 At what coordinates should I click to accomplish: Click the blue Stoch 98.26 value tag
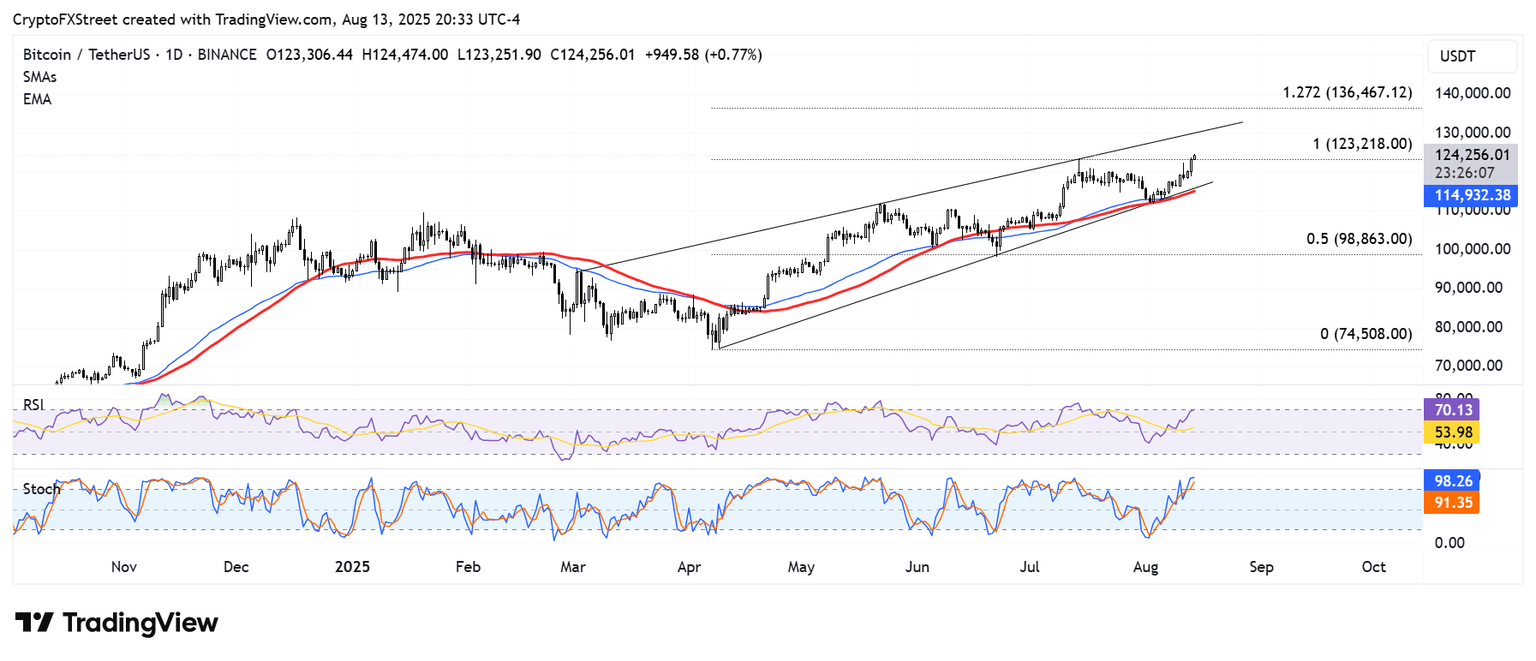coord(1448,481)
